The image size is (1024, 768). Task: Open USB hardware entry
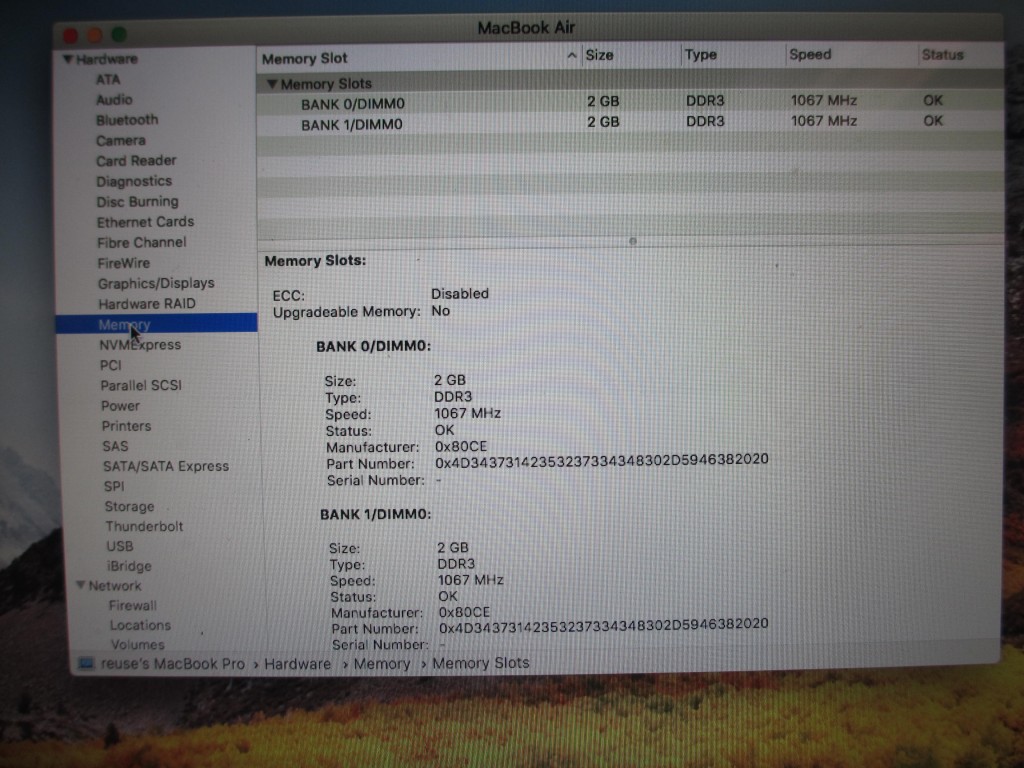click(120, 546)
